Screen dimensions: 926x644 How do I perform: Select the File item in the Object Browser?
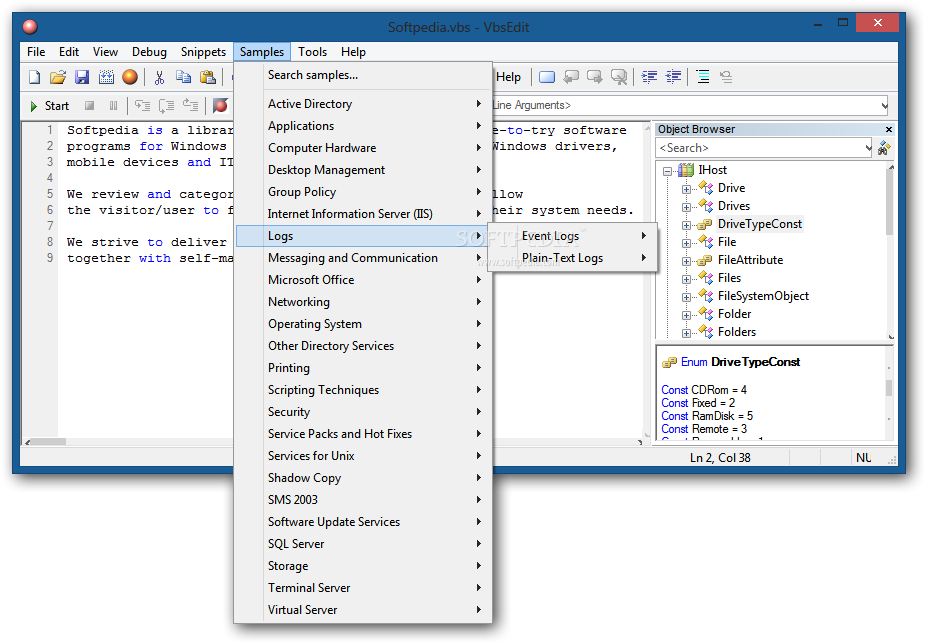[727, 242]
